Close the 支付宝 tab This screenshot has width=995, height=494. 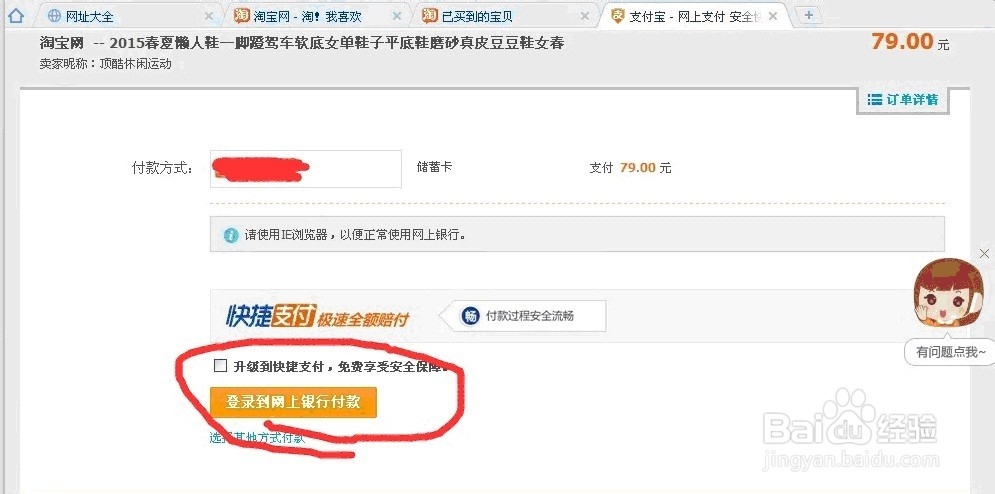[773, 17]
